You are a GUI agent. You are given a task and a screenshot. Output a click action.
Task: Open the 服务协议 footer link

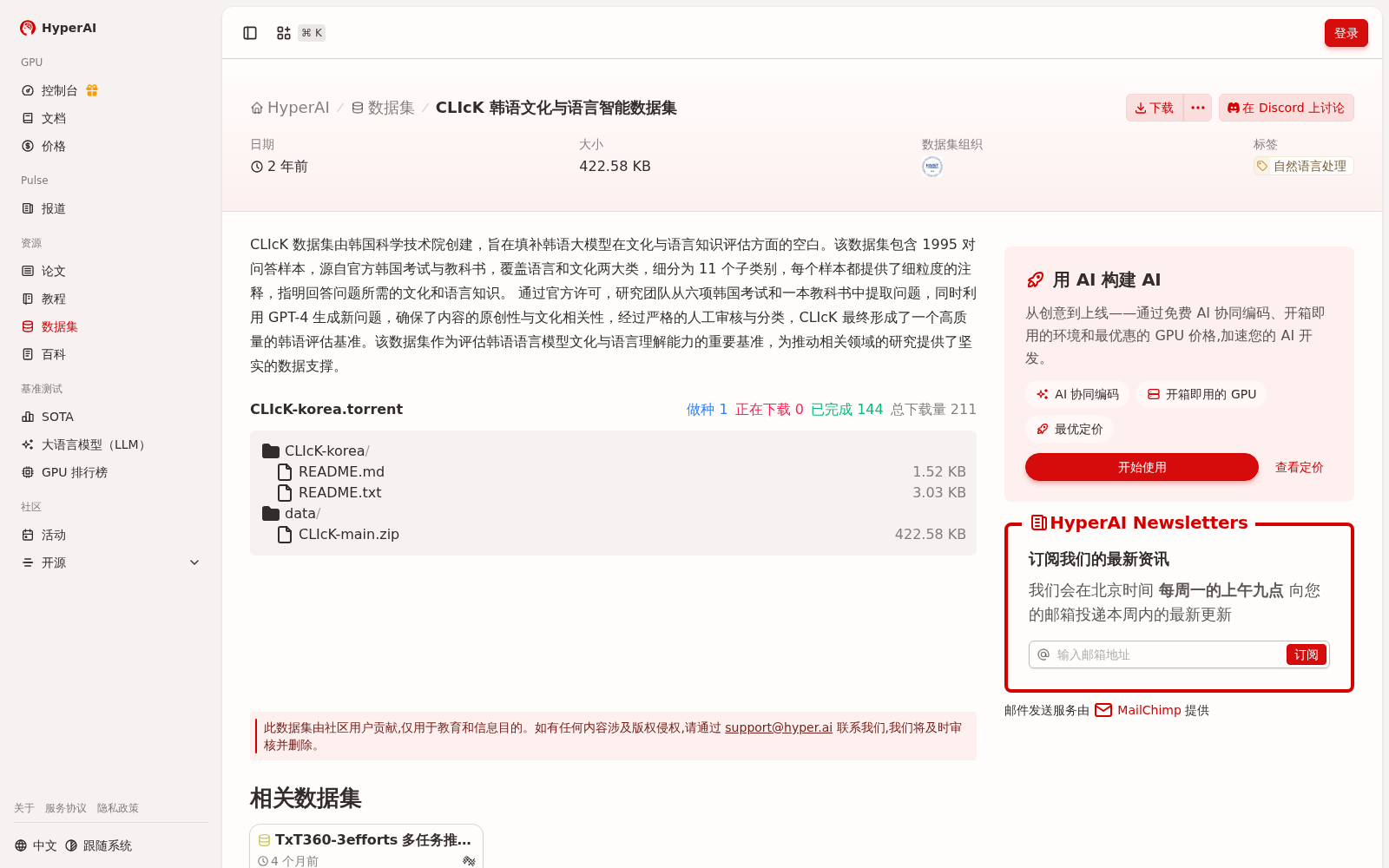click(x=66, y=808)
